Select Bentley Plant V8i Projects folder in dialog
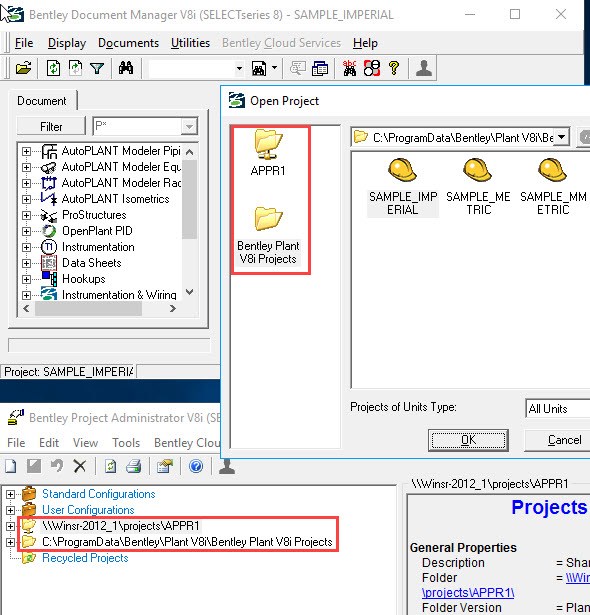 (269, 236)
